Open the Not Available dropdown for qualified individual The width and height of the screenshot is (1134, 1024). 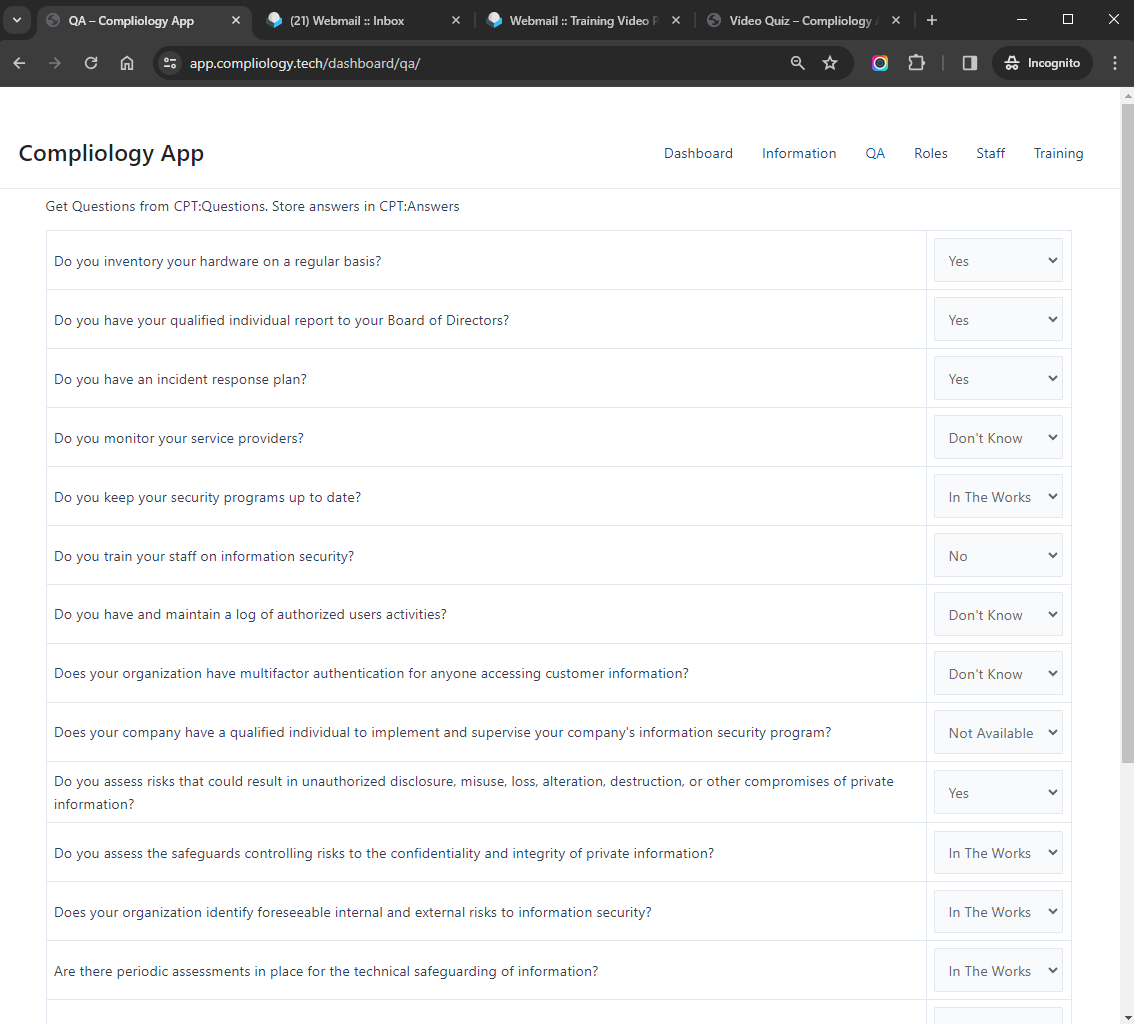point(998,733)
